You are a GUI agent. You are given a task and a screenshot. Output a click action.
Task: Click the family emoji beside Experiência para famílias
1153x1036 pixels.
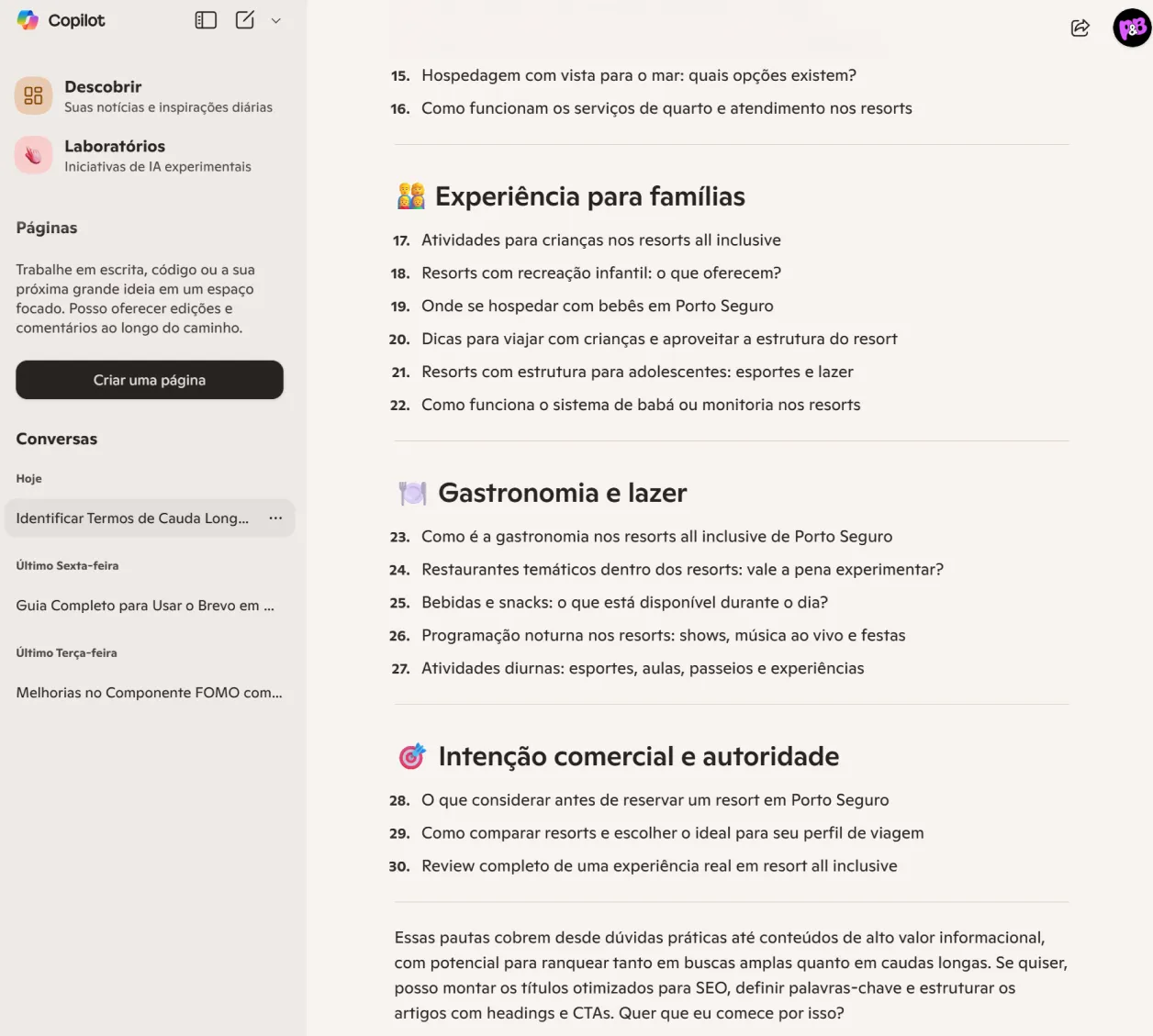coord(411,195)
